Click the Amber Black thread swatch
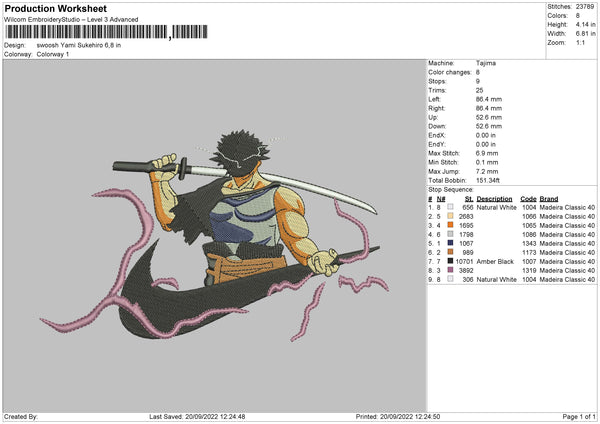 pyautogui.click(x=450, y=261)
